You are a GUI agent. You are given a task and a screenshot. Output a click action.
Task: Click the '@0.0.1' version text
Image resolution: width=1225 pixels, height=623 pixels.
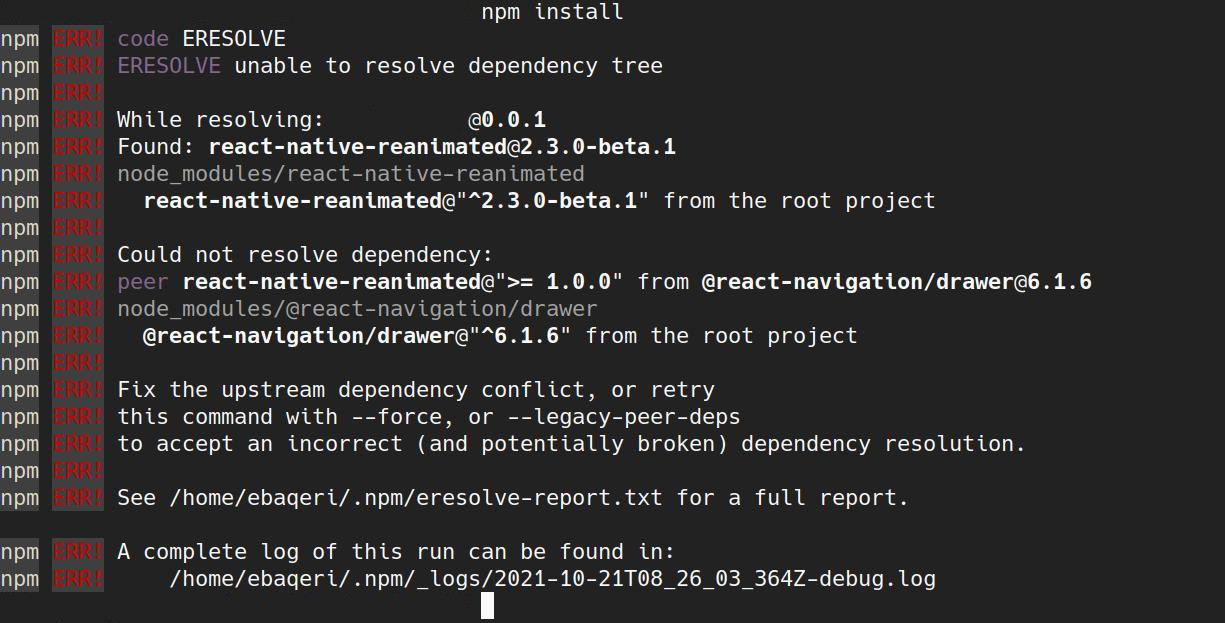[507, 120]
